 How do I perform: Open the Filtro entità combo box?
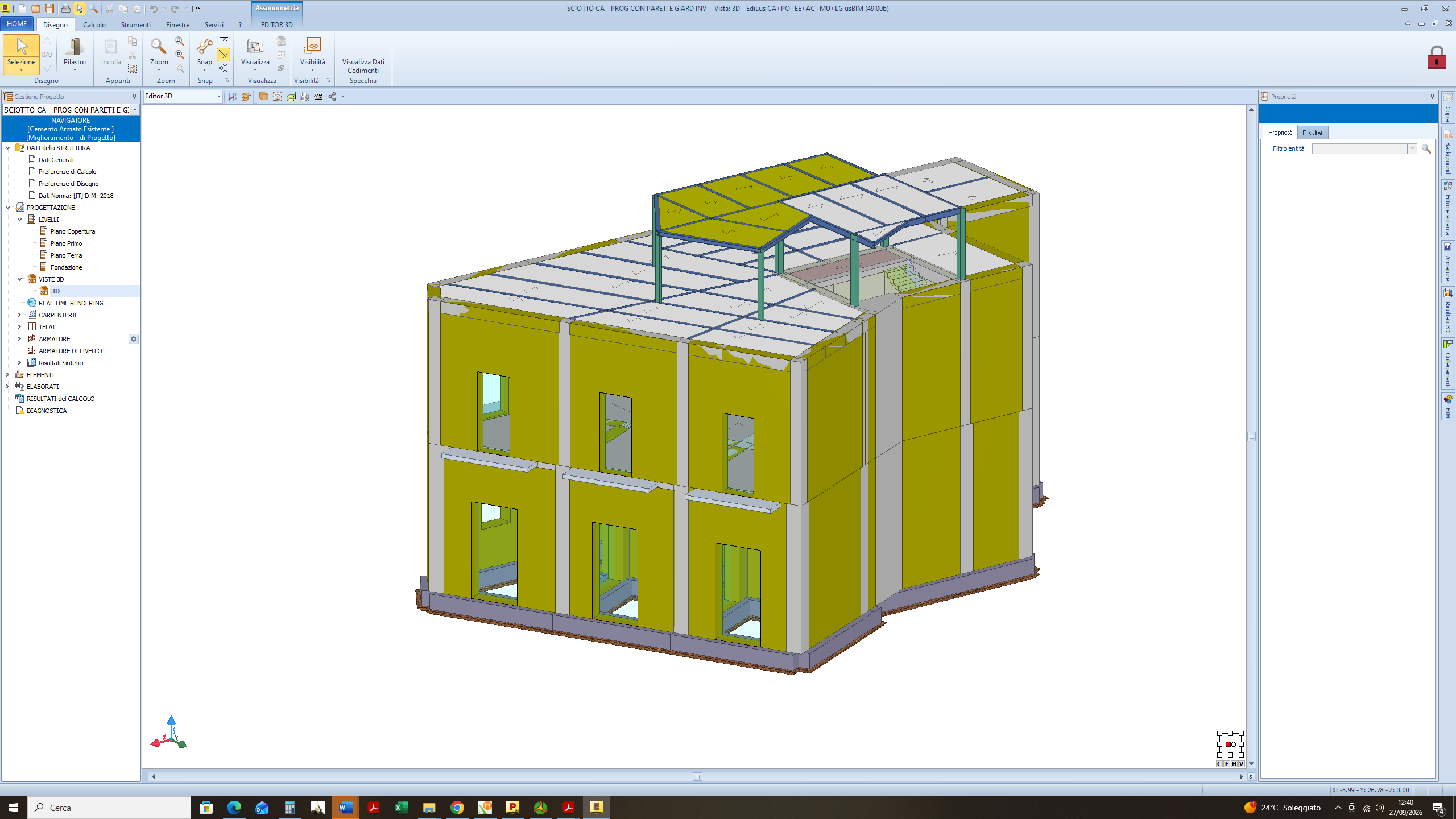point(1364,148)
